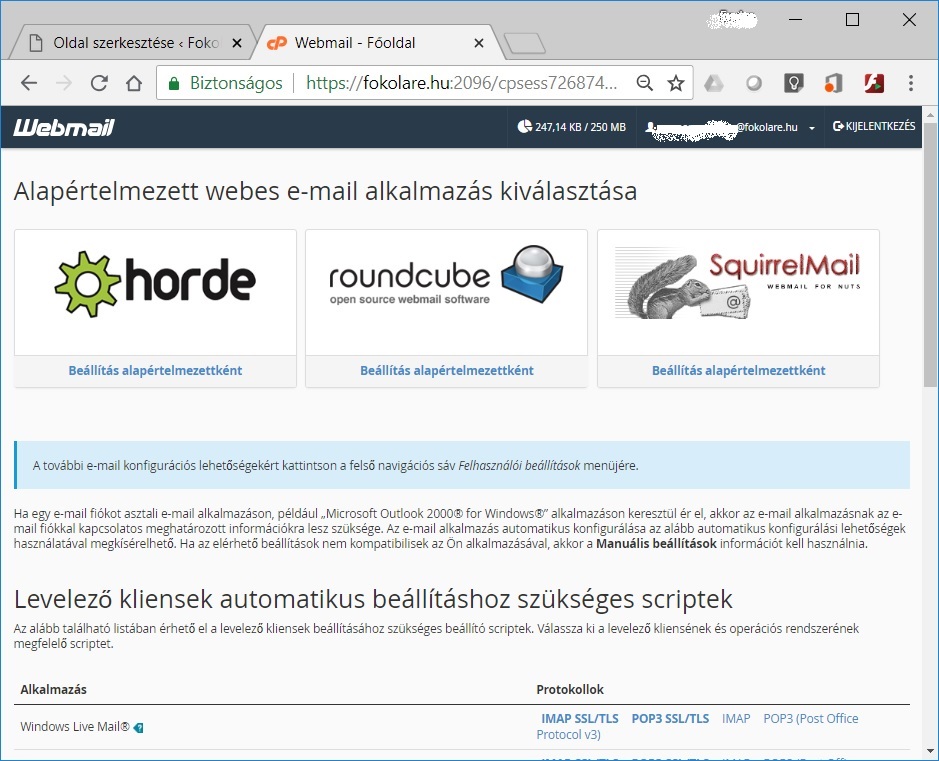Click the 'Biztonságos' secure label

point(236,83)
